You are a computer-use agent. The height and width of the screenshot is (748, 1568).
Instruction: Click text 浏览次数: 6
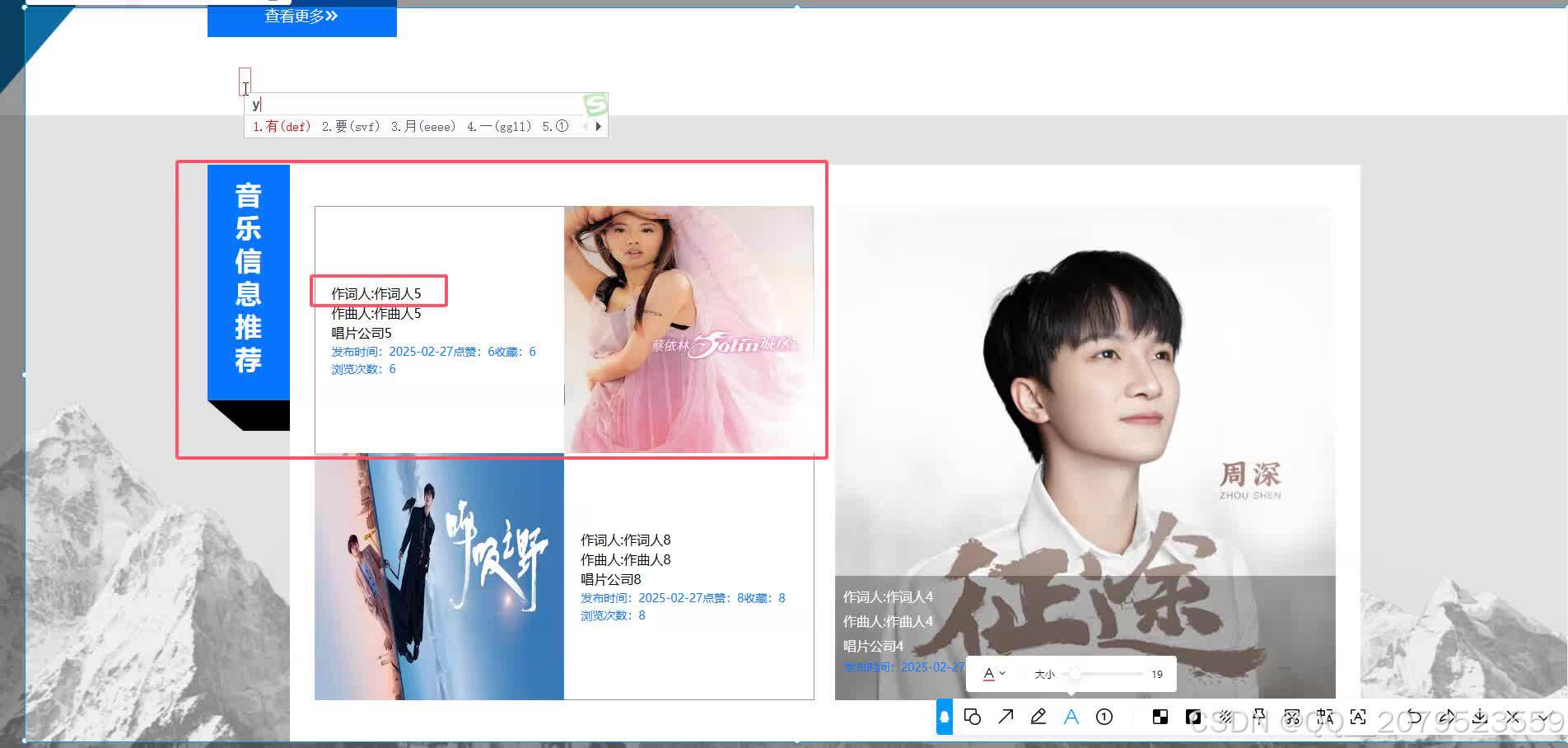364,369
